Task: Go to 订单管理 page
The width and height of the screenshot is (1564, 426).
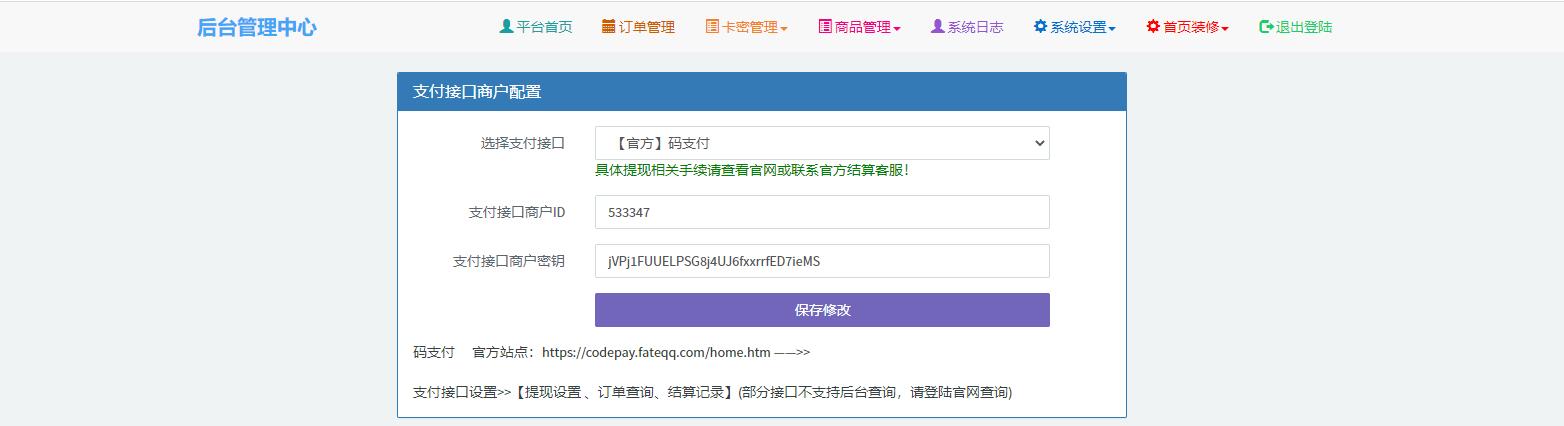Action: (638, 27)
